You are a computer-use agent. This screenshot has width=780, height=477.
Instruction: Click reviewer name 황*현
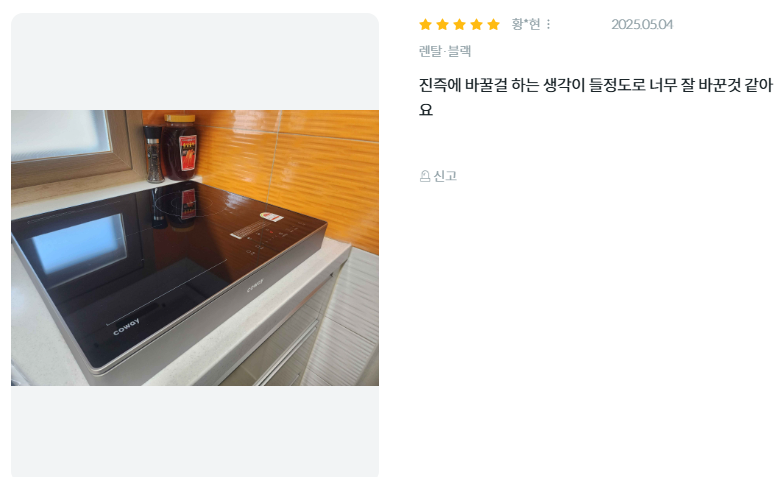[526, 24]
